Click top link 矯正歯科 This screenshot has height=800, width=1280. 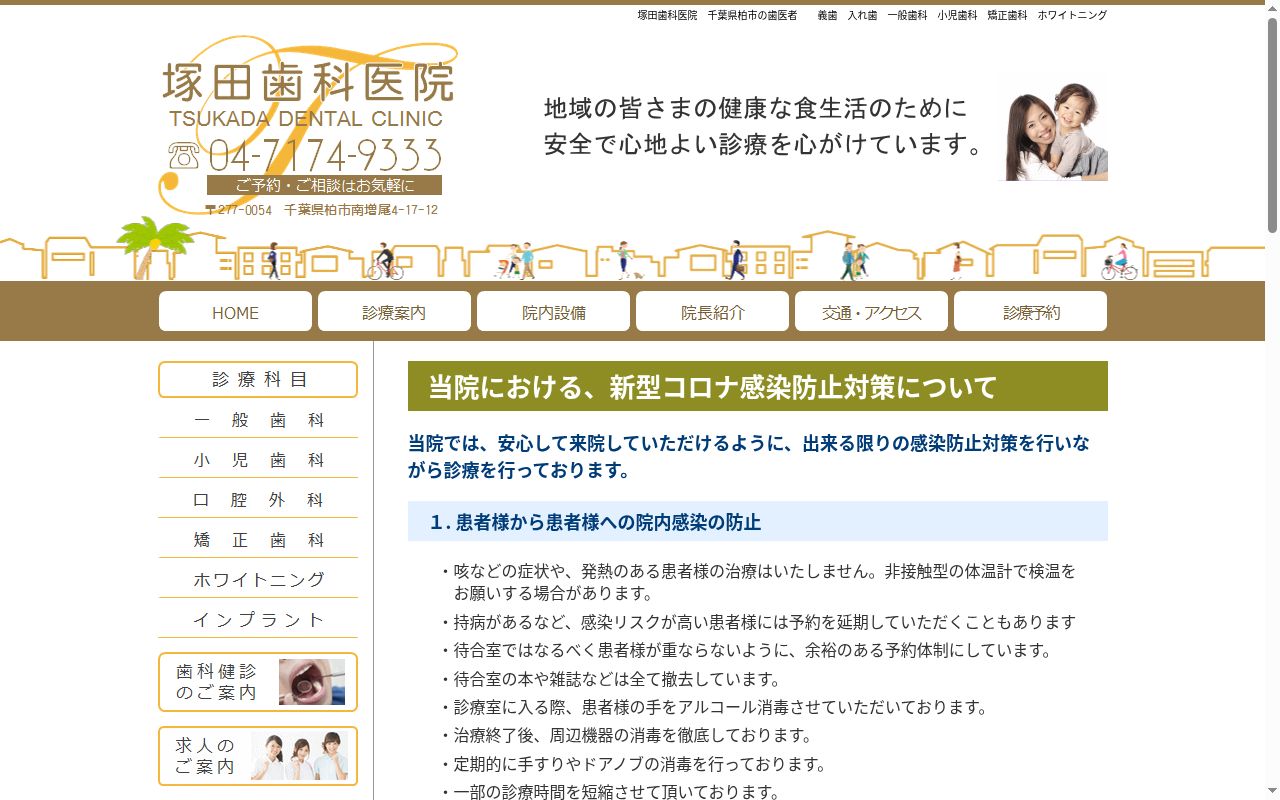pyautogui.click(x=1007, y=15)
